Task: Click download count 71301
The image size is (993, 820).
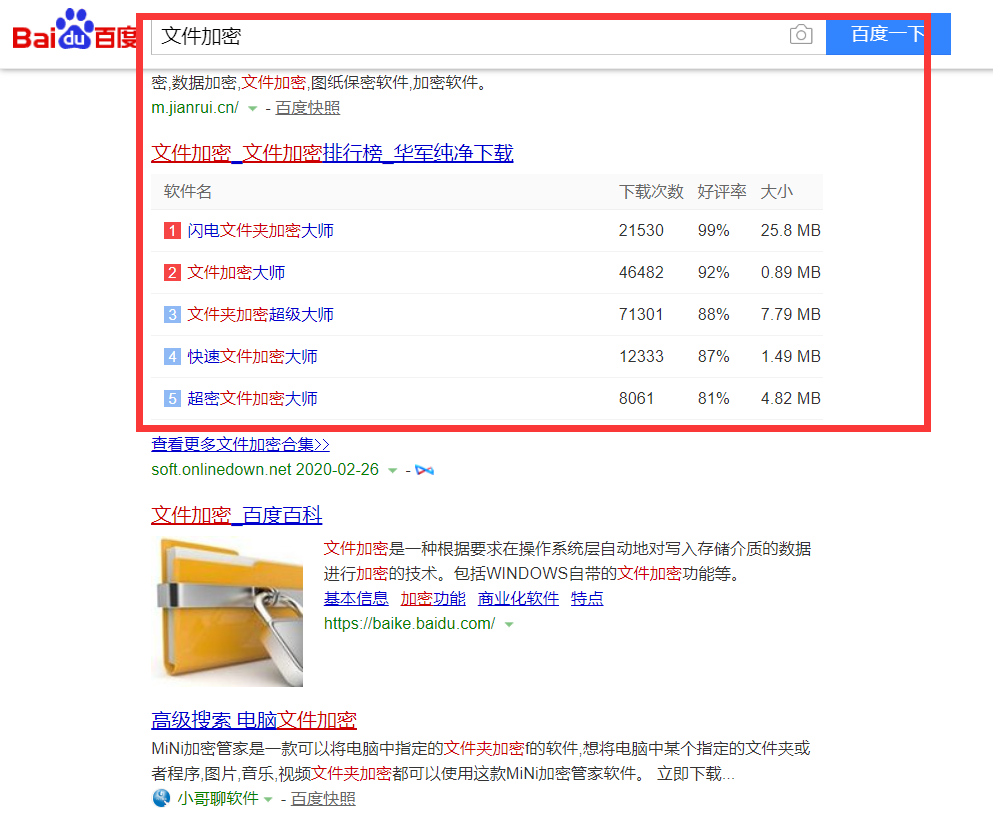Action: pyautogui.click(x=641, y=315)
